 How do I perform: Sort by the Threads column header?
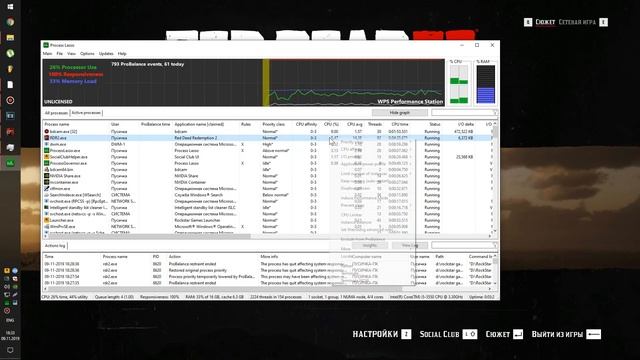click(x=375, y=124)
